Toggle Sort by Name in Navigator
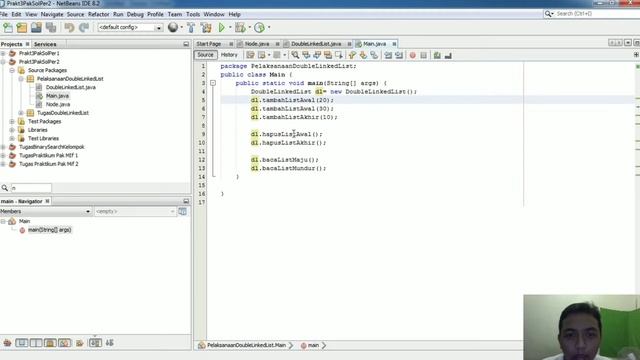The width and height of the screenshot is (640, 360). pyautogui.click(x=95, y=343)
